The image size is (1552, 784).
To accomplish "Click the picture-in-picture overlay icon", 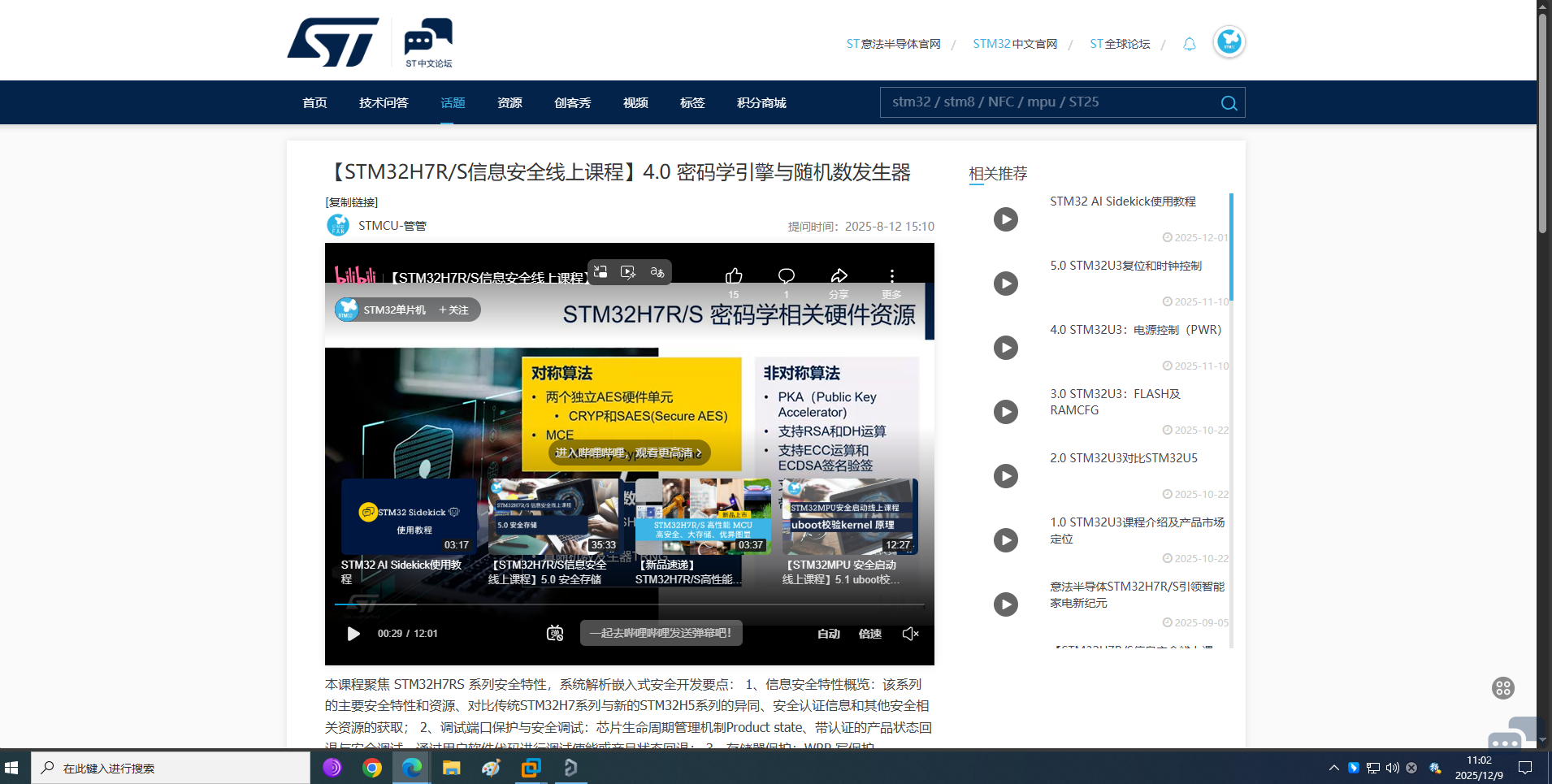I will coord(600,272).
